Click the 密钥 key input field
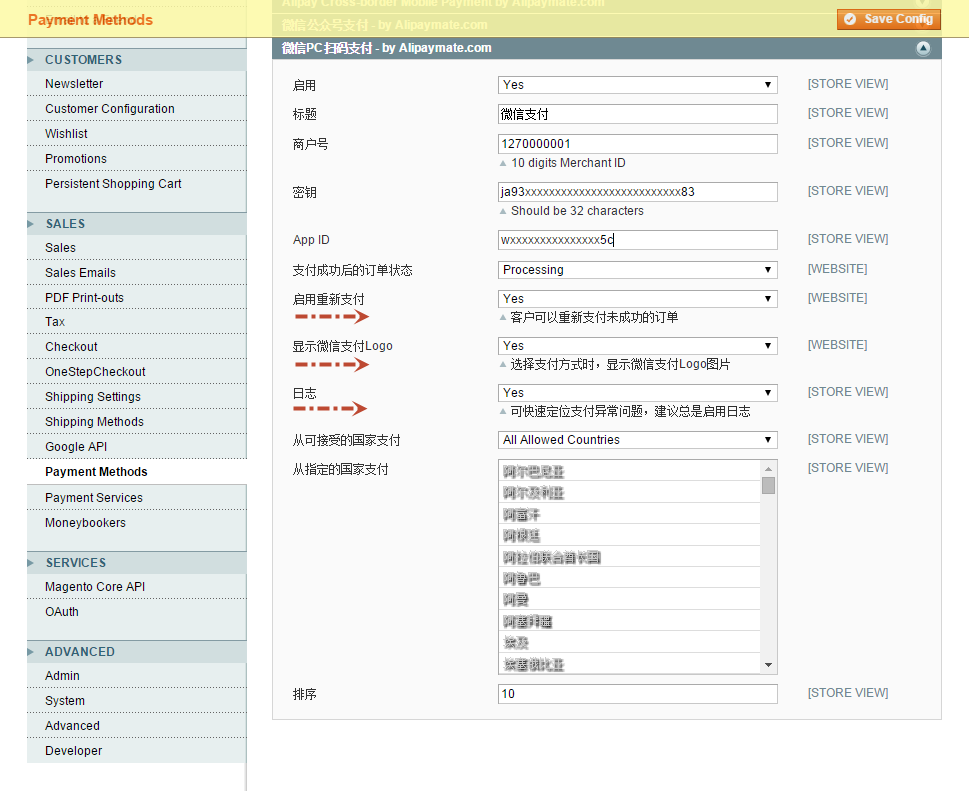969x791 pixels. (637, 192)
